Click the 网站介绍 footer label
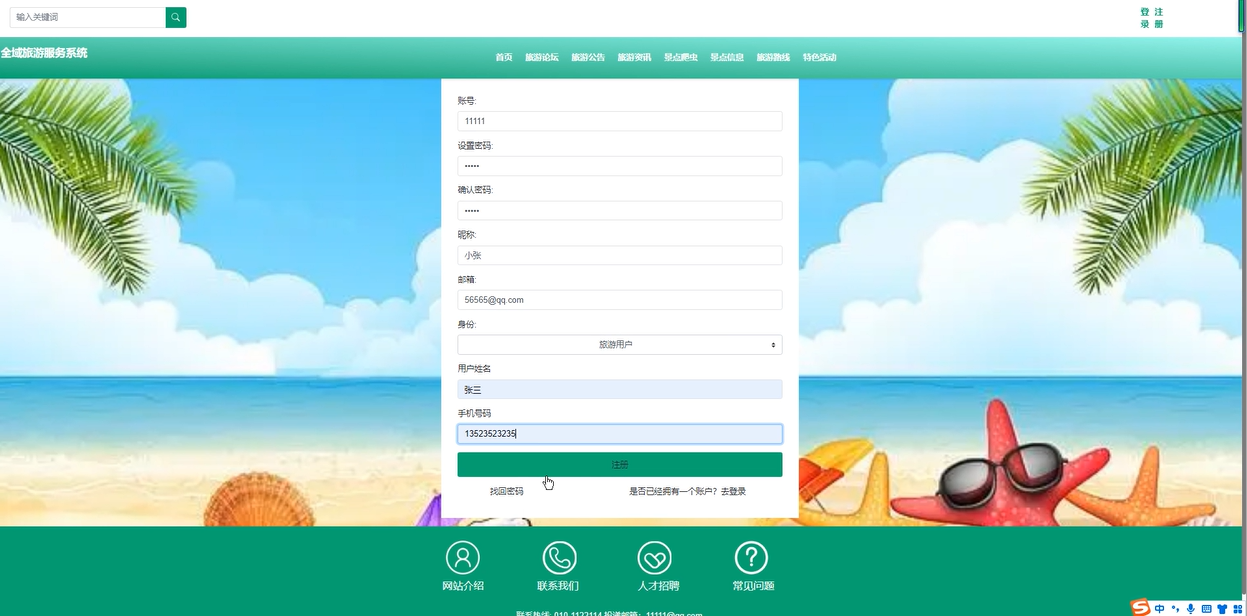Viewport: 1247px width, 616px height. [462, 586]
